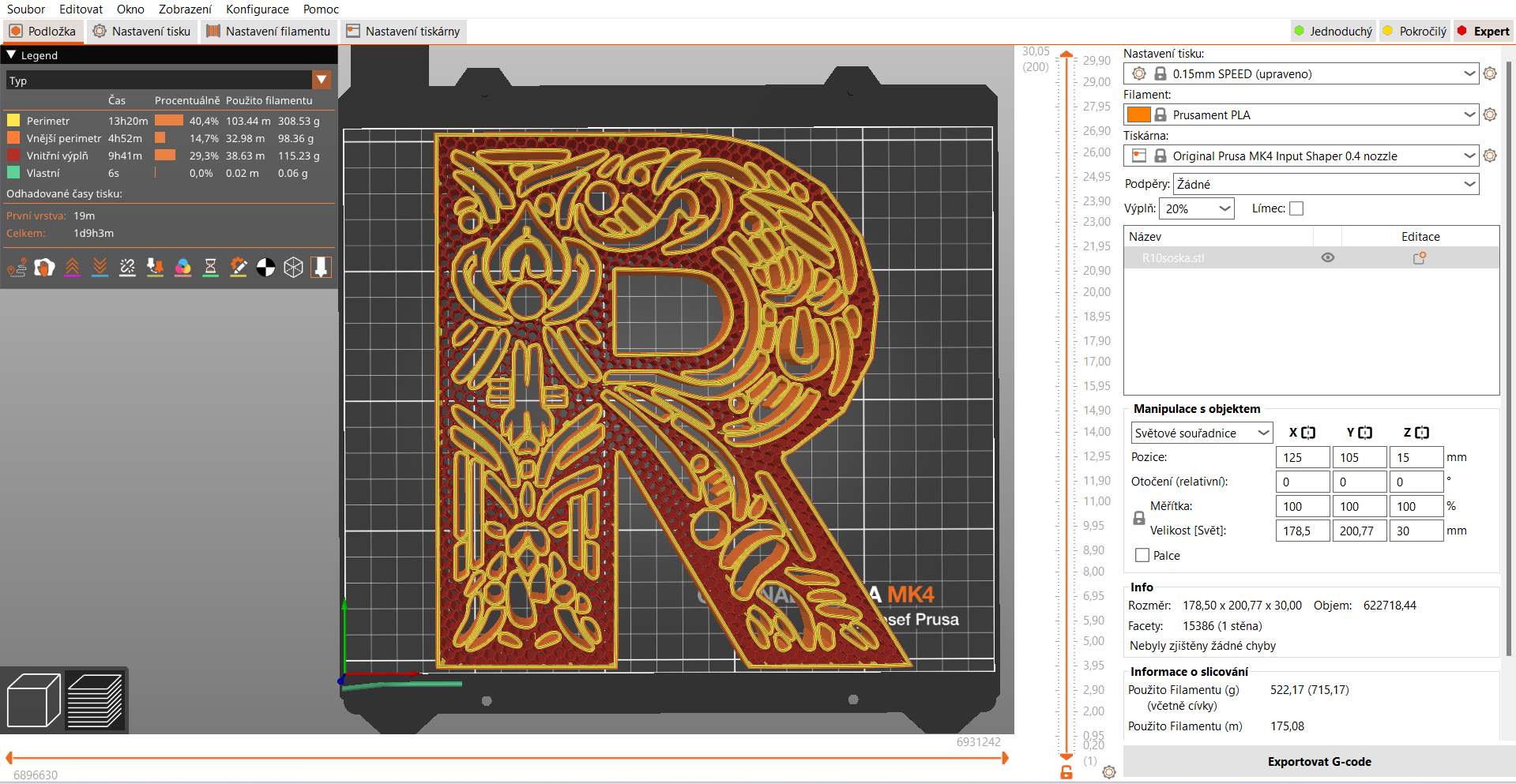Open the Podpěry supports dropdown

[1326, 184]
